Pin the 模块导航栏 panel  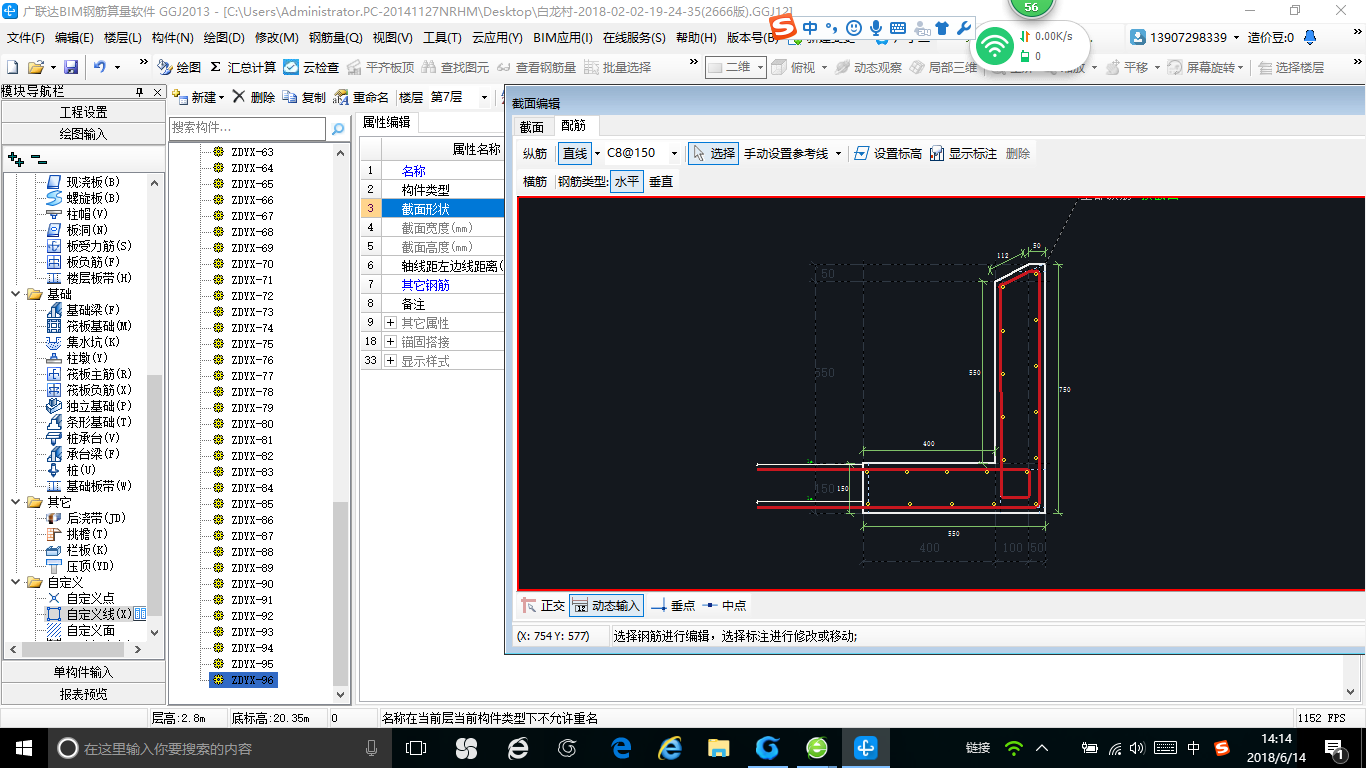(140, 91)
